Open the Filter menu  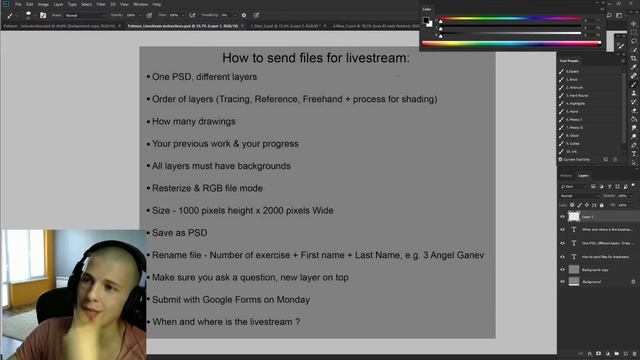tap(101, 4)
